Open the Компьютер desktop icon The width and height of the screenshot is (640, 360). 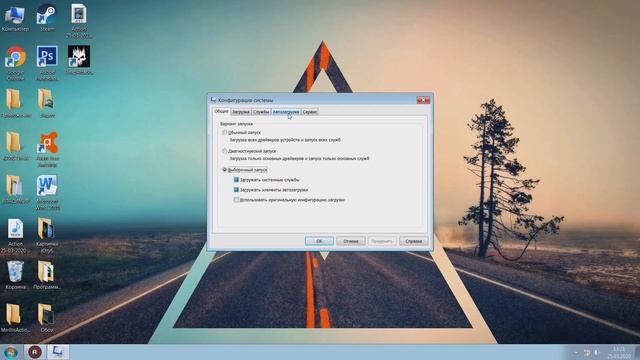(15, 18)
